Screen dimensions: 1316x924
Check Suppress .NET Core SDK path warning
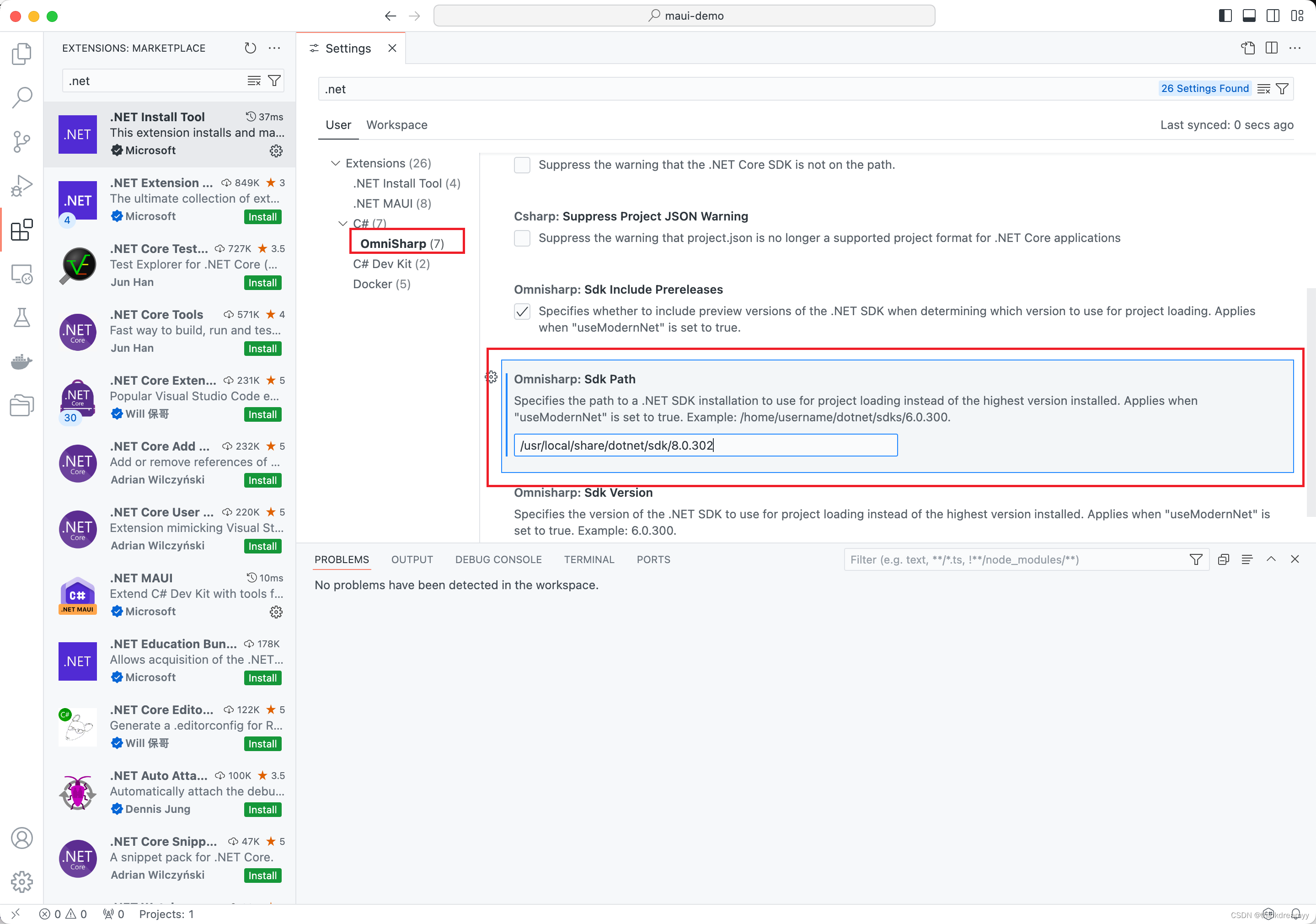(522, 165)
